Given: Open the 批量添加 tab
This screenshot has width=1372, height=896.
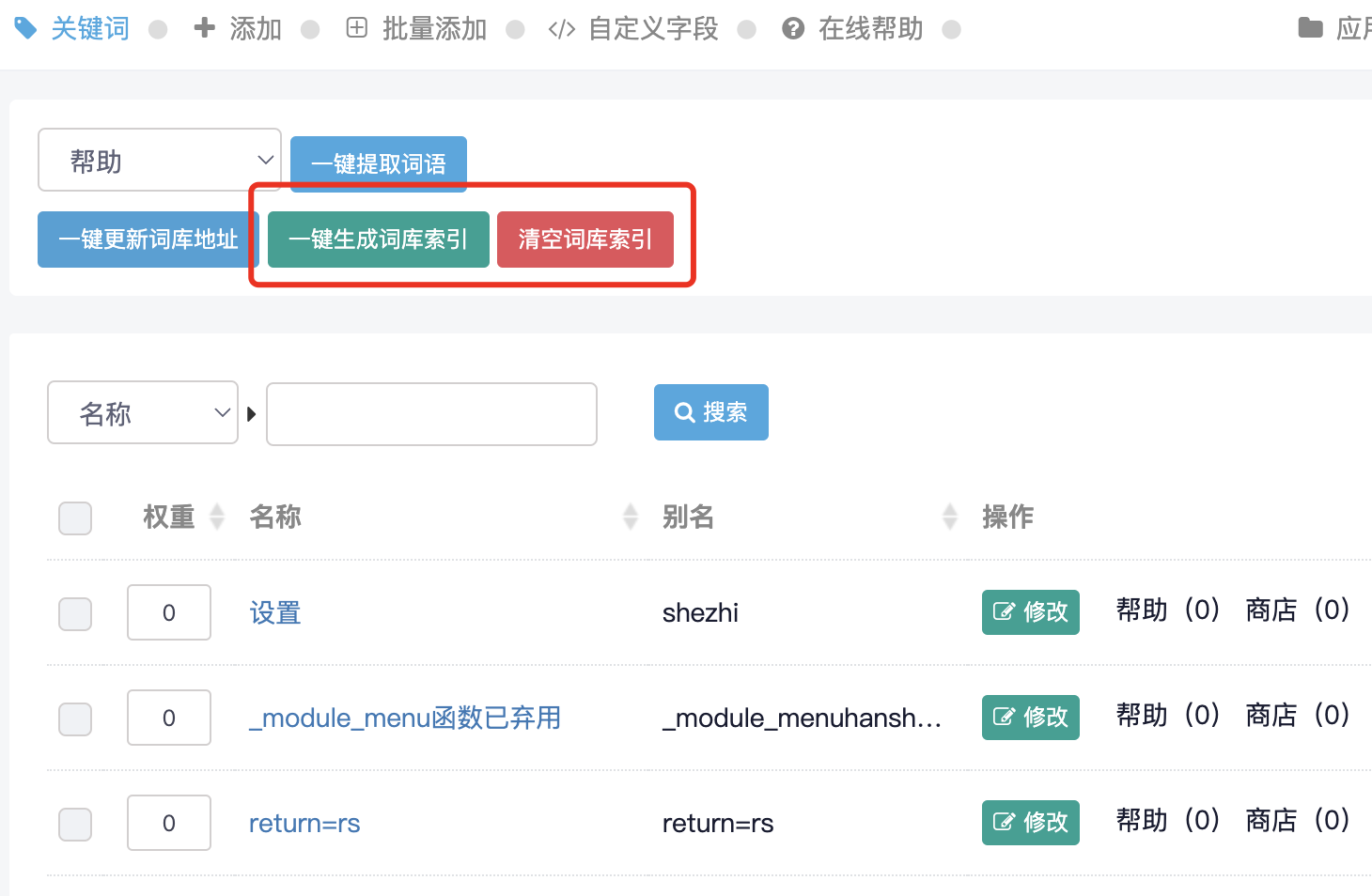Looking at the screenshot, I should point(433,29).
